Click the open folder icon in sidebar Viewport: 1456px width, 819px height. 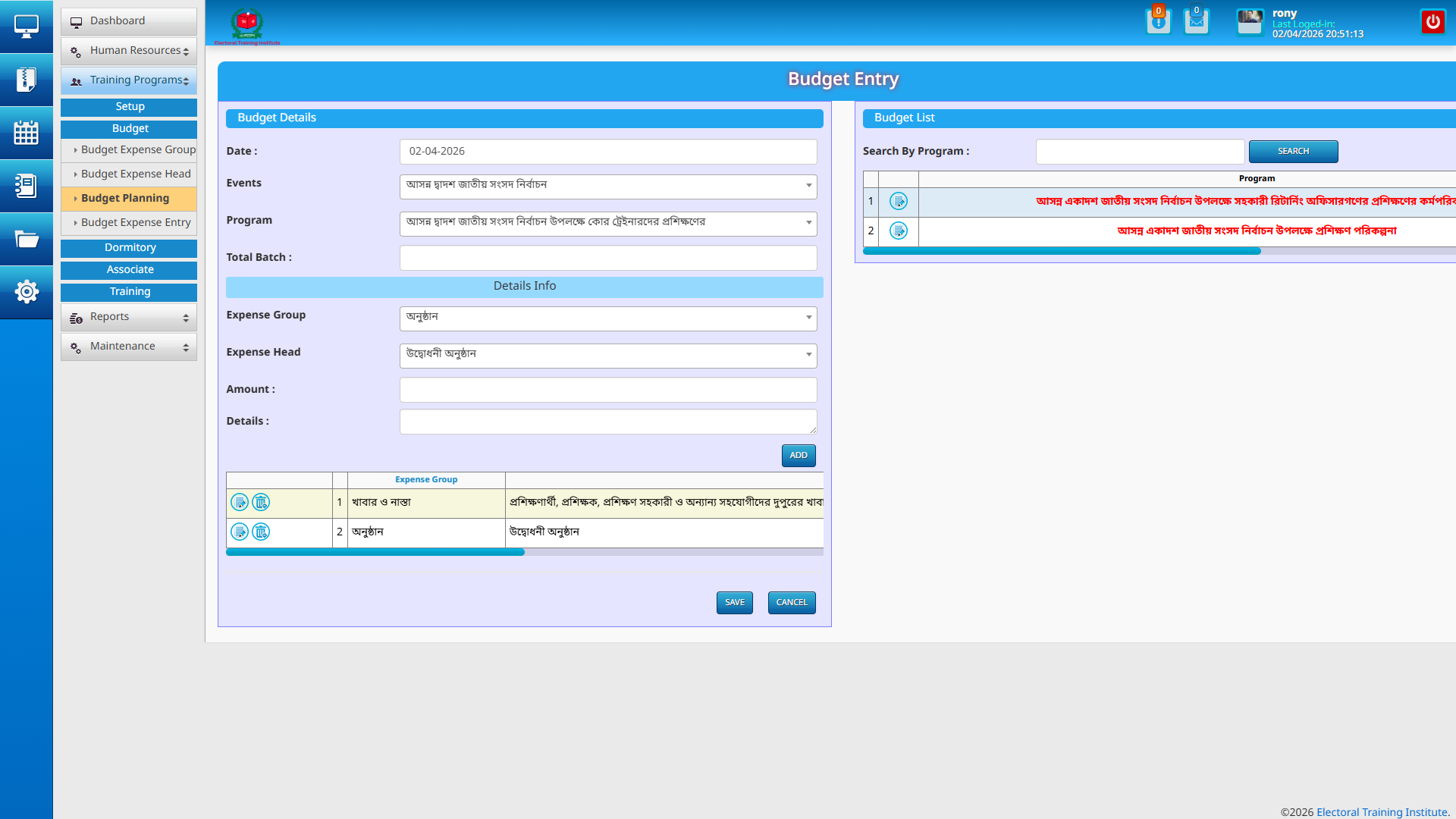point(27,240)
